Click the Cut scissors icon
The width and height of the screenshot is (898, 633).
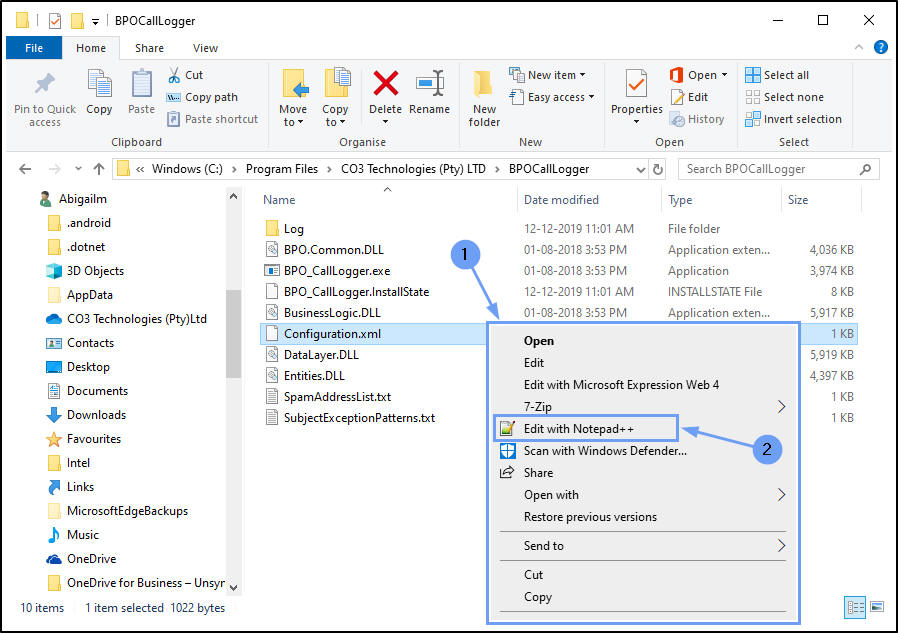tap(174, 75)
